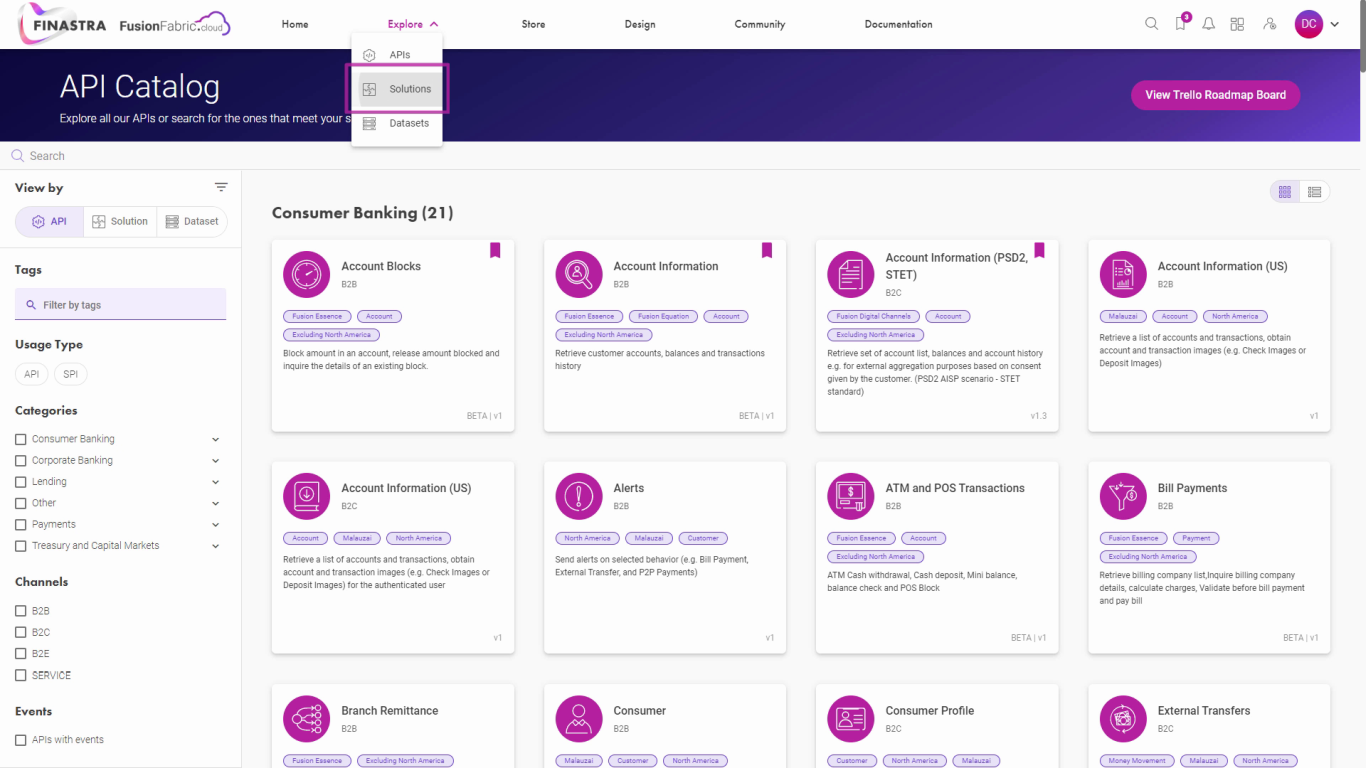Image resolution: width=1366 pixels, height=768 pixels.
Task: Click the Consumer Profile icon
Action: click(x=851, y=718)
